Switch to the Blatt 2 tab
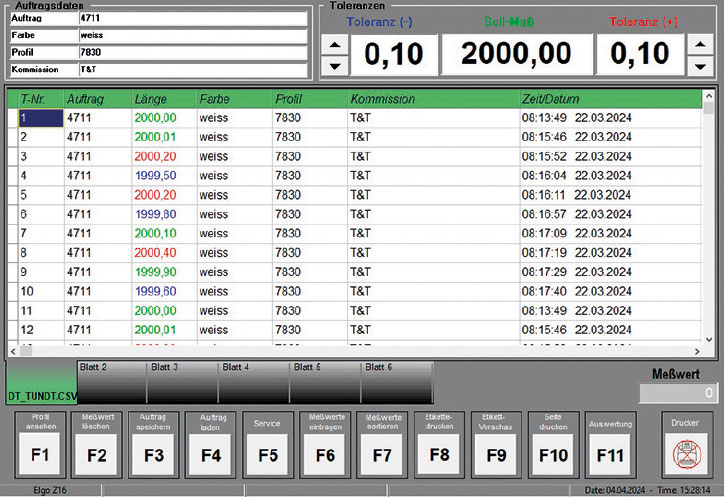724x497 pixels. 112,382
